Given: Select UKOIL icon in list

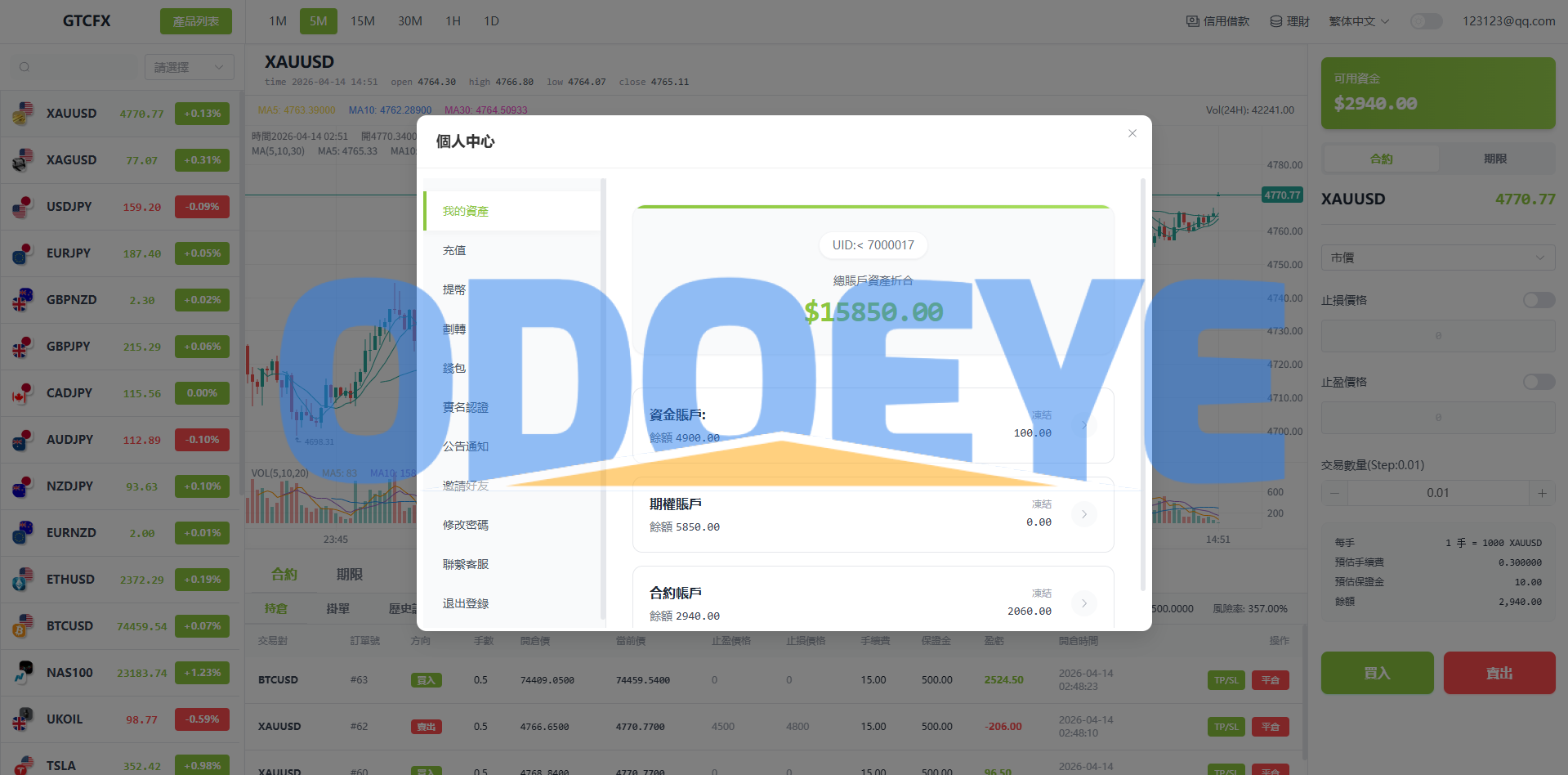Looking at the screenshot, I should click(x=23, y=719).
